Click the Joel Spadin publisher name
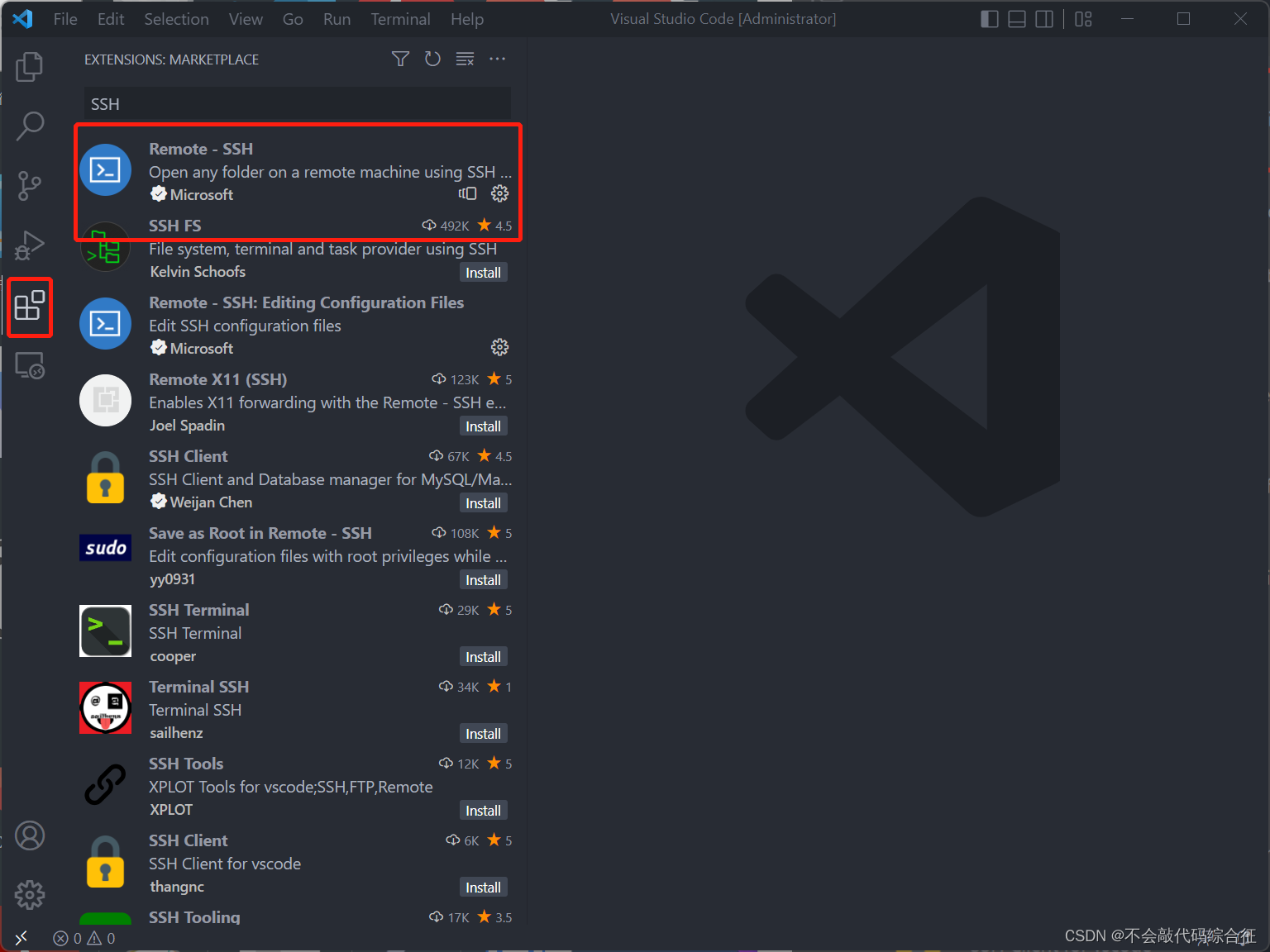This screenshot has width=1270, height=952. pos(187,426)
